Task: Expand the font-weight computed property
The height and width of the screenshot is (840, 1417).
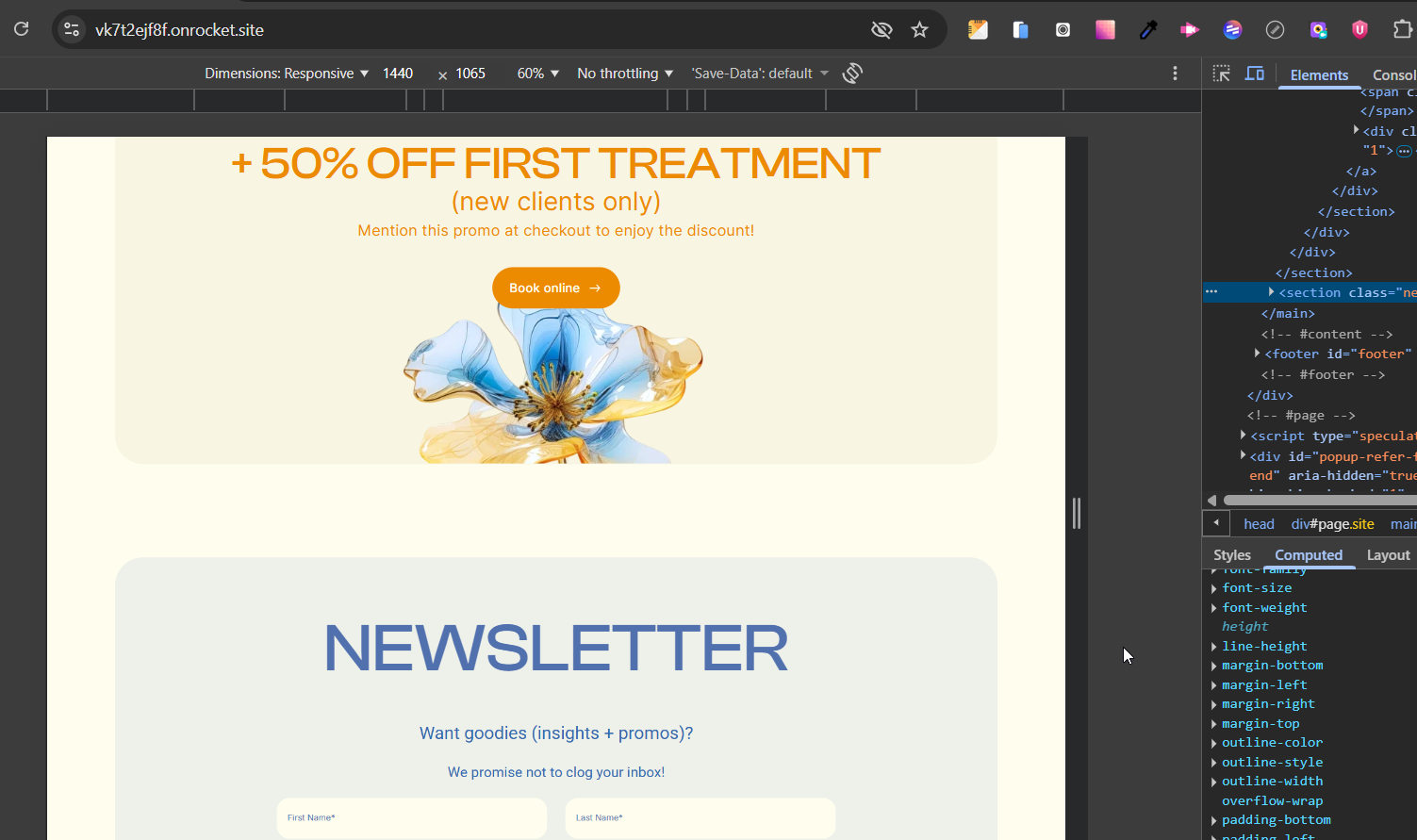Action: [x=1214, y=608]
